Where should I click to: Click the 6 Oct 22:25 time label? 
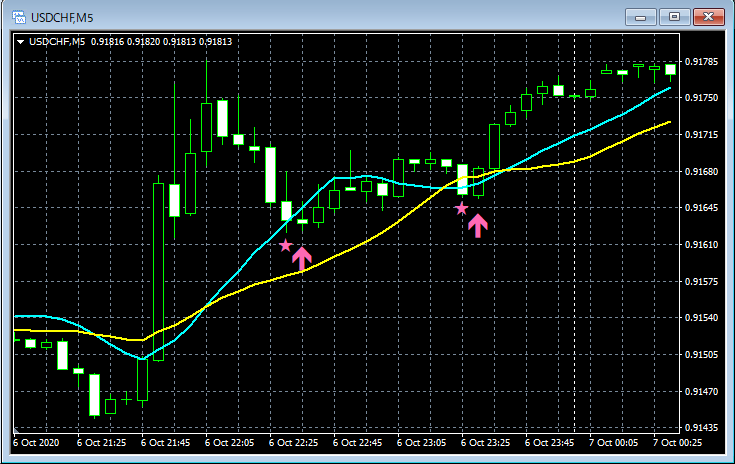click(x=293, y=442)
